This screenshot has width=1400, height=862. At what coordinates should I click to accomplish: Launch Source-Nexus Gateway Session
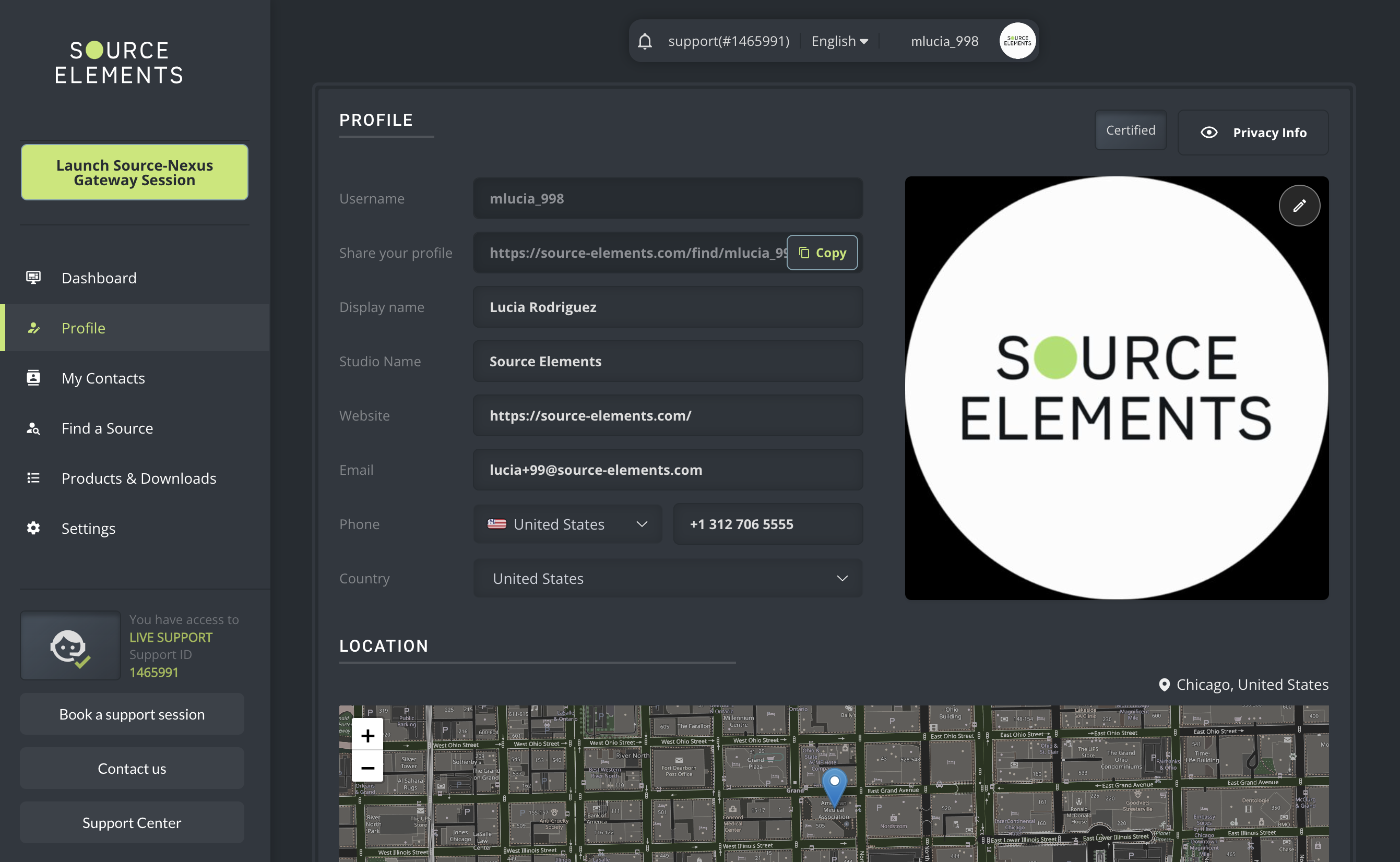point(135,173)
